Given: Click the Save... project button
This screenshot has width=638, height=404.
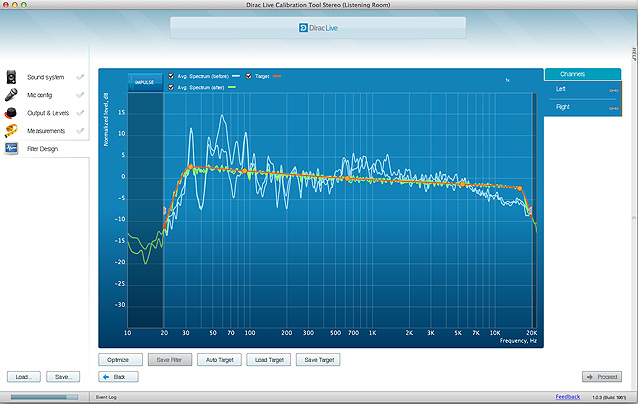Looking at the screenshot, I should coord(63,377).
